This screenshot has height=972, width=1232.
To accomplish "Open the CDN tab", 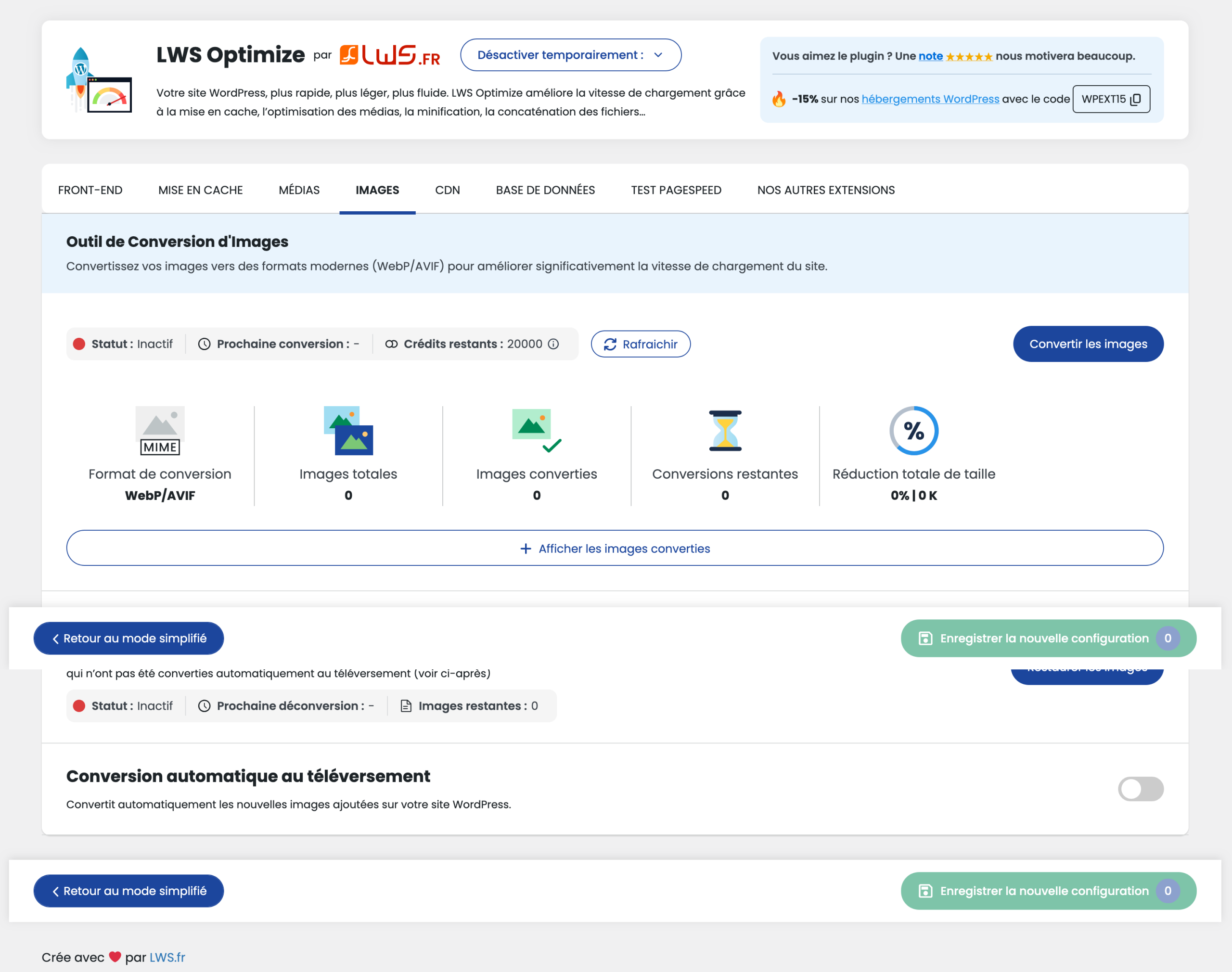I will 447,190.
